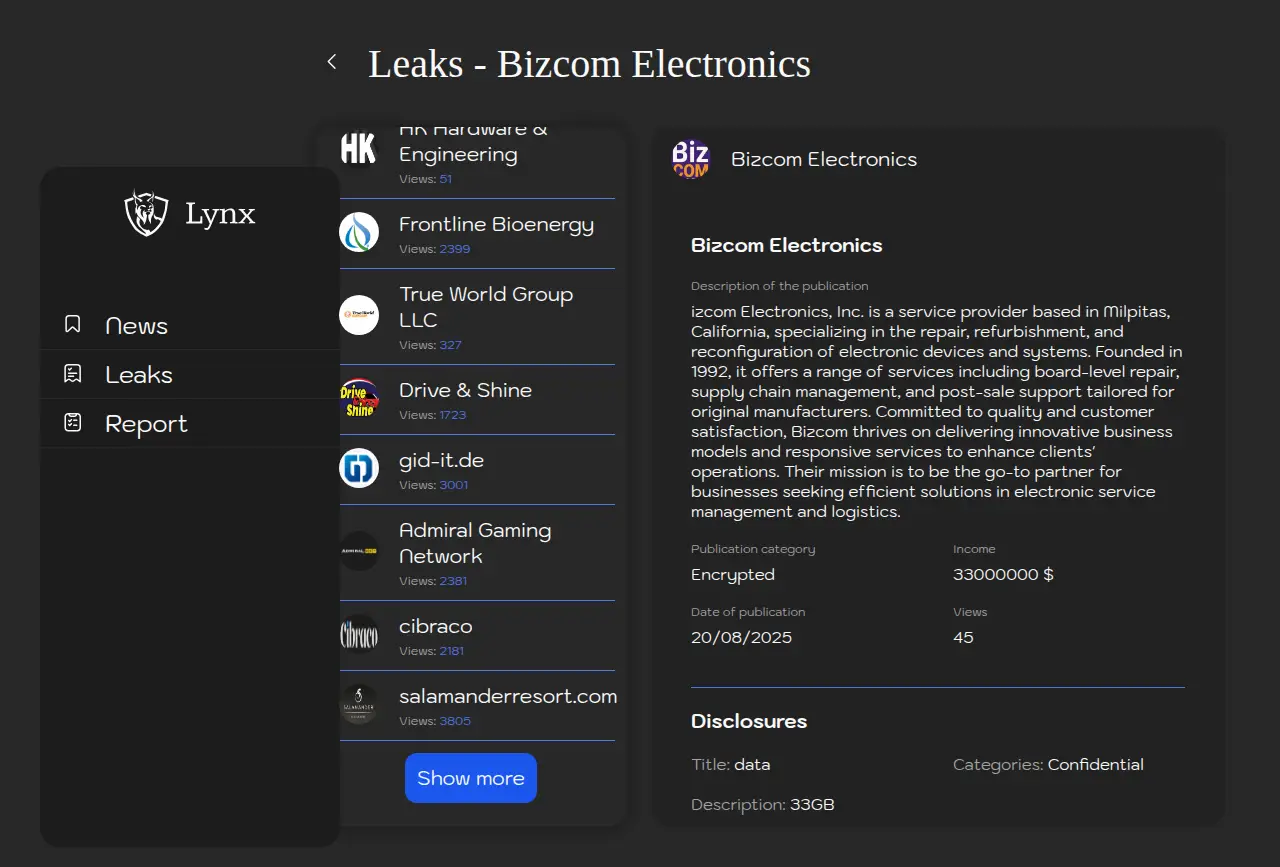Click the Report checklist icon

(x=73, y=423)
